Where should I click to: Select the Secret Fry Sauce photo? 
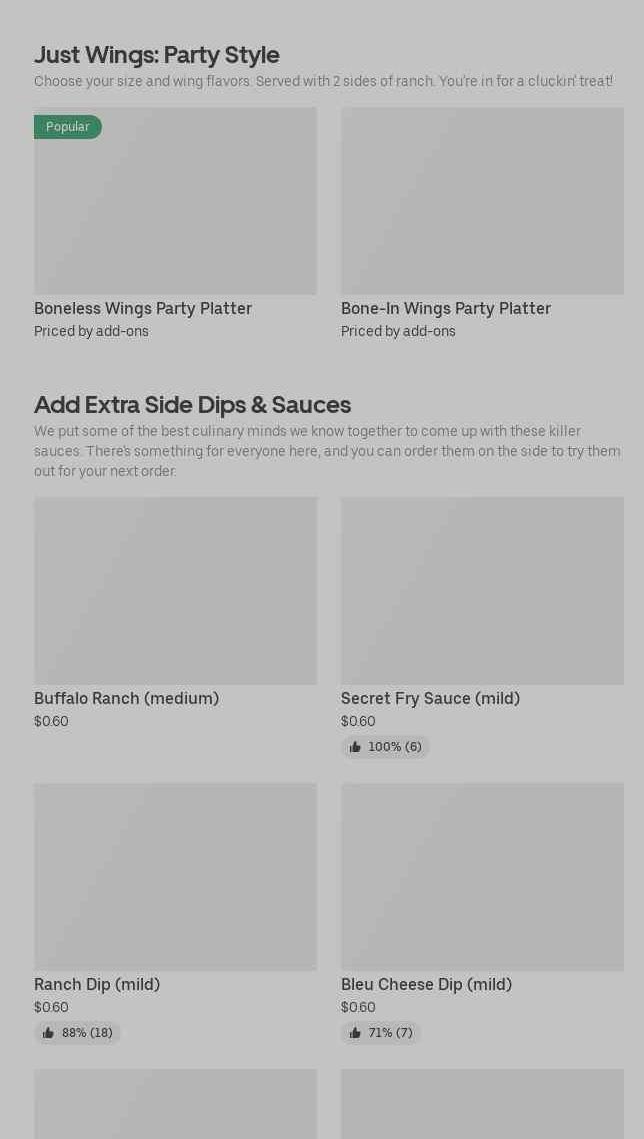coord(482,591)
